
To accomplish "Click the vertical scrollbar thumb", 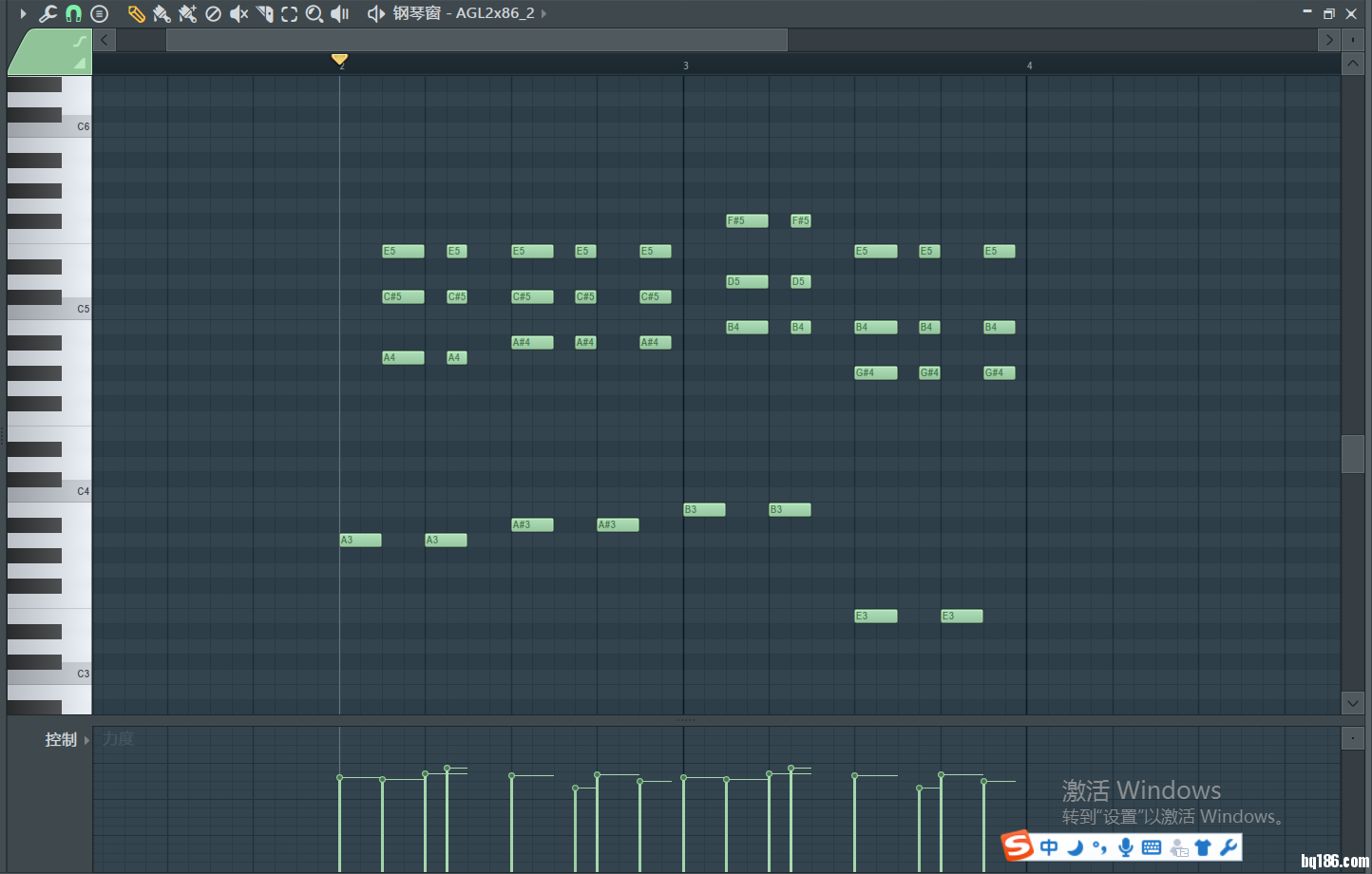I will (x=1352, y=454).
